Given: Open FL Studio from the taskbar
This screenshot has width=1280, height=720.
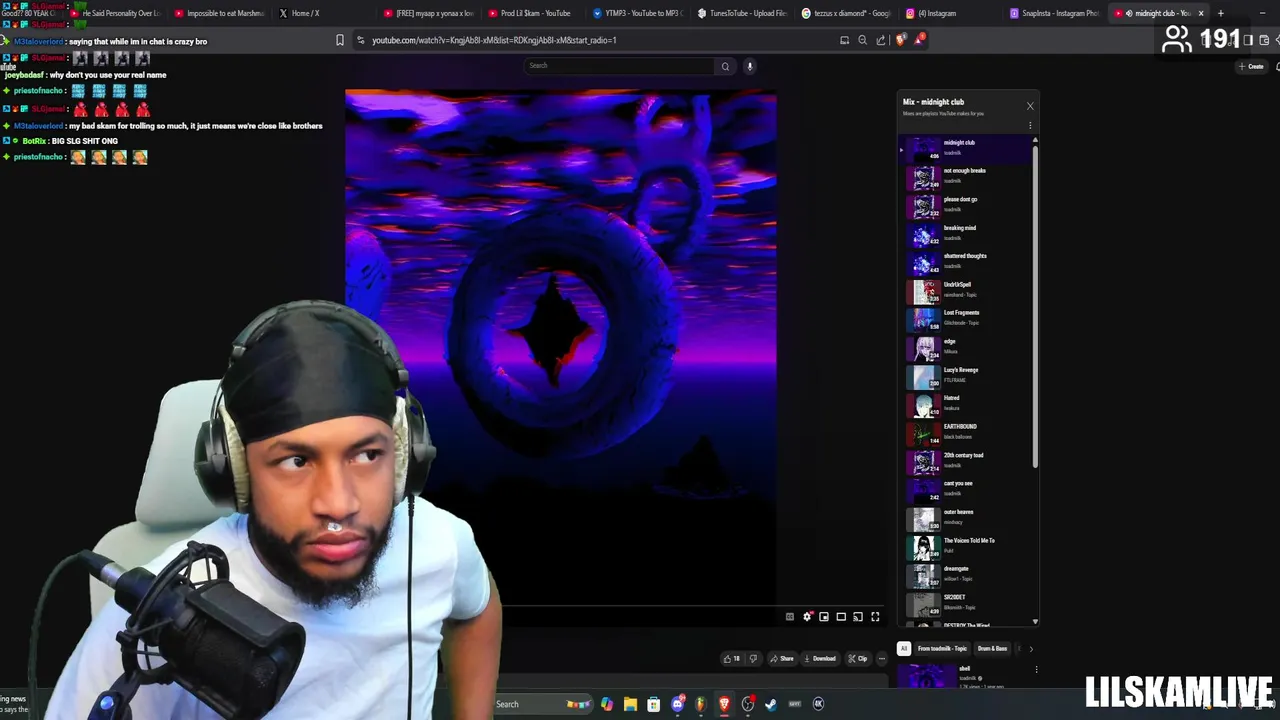Looking at the screenshot, I should tap(700, 704).
